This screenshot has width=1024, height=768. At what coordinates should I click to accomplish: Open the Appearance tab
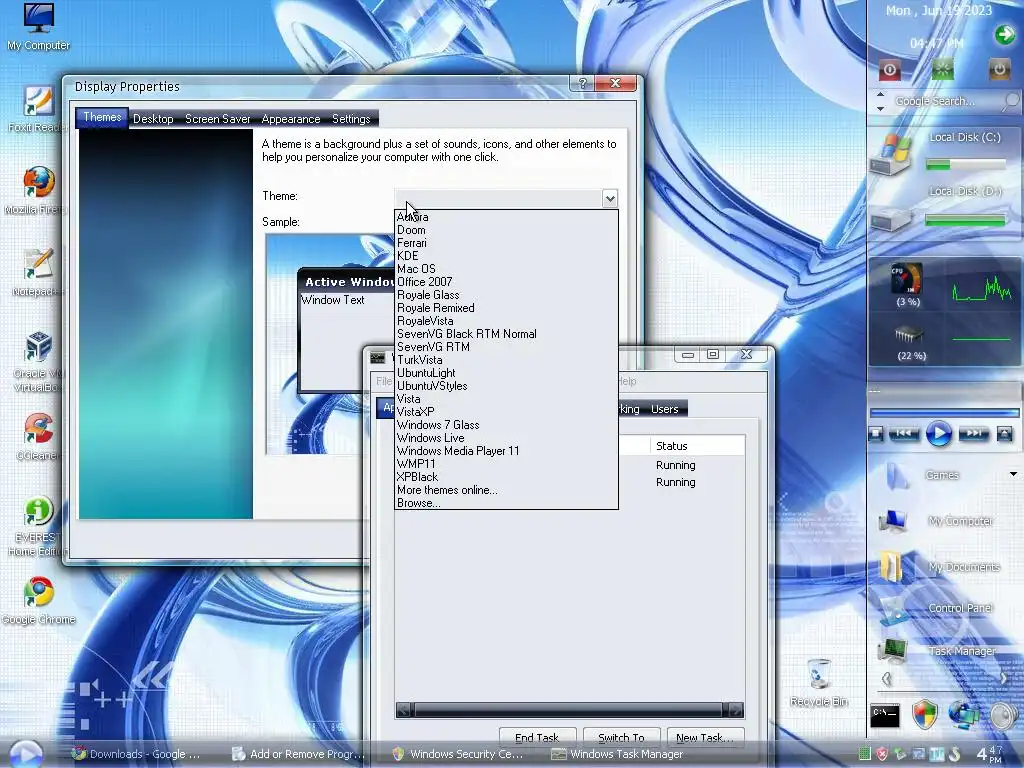click(x=291, y=119)
